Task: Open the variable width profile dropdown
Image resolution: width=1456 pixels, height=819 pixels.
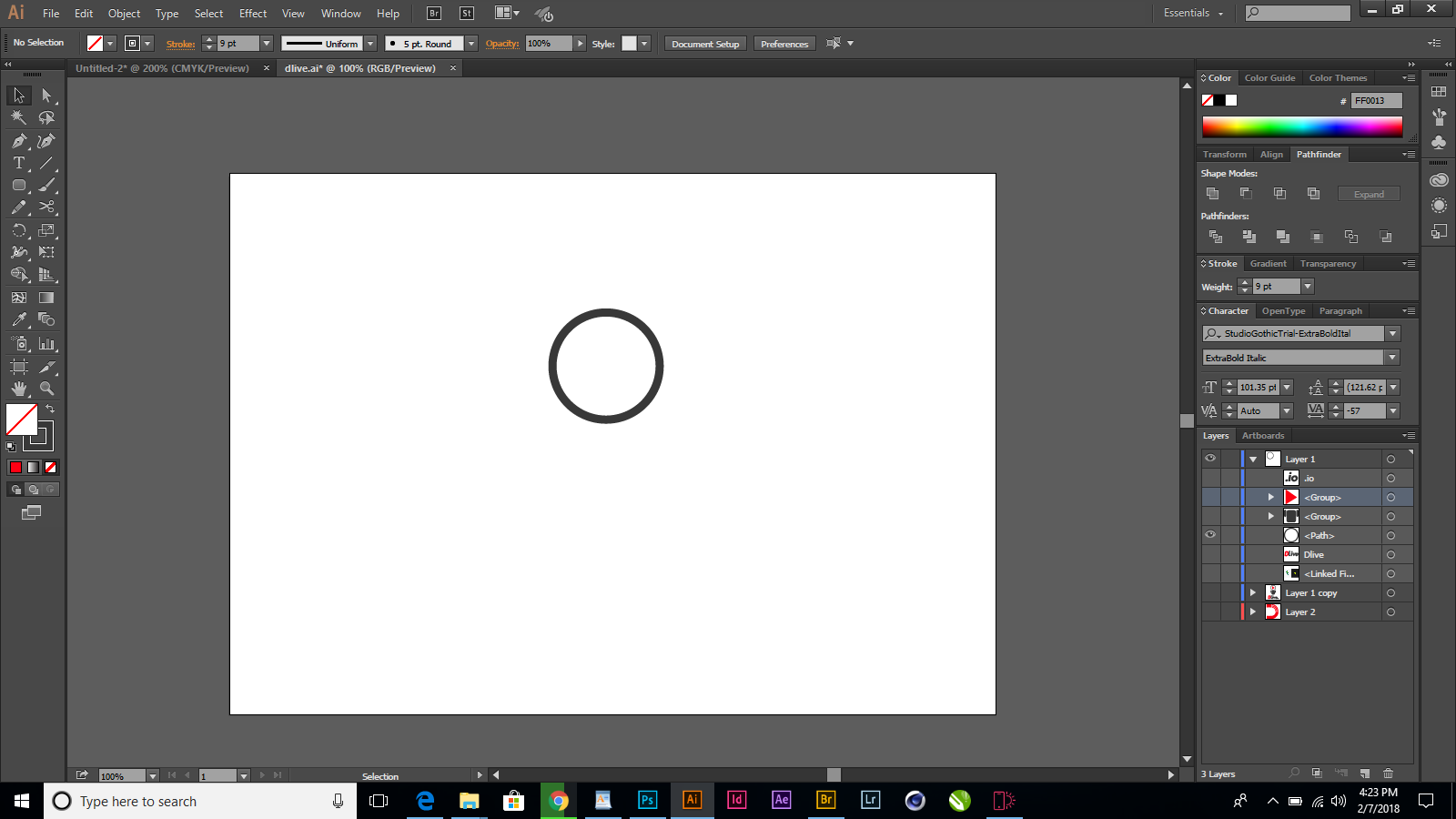Action: tap(370, 43)
